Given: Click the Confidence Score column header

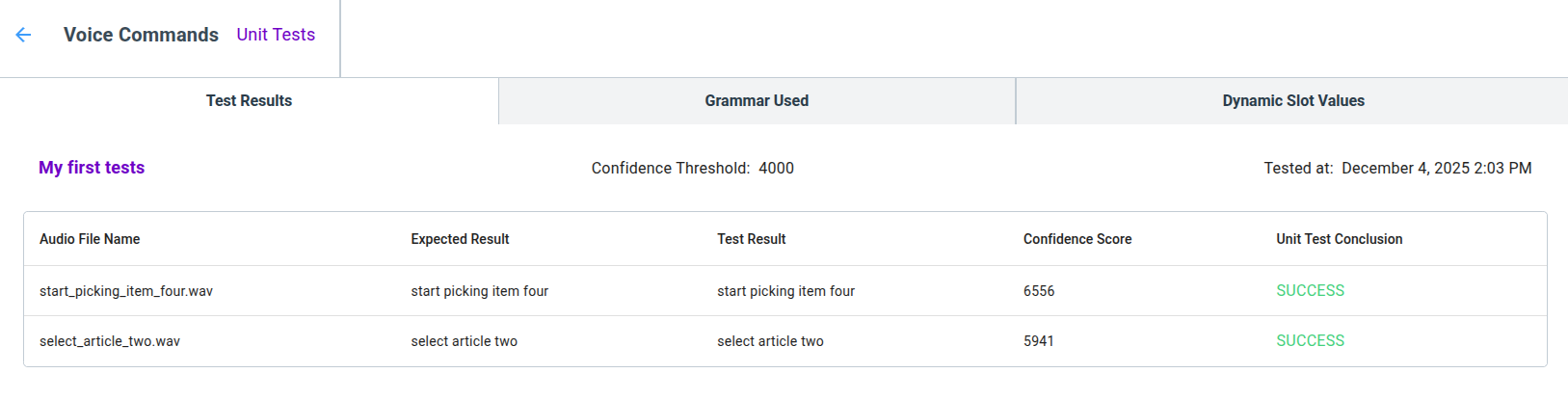Looking at the screenshot, I should (1077, 239).
